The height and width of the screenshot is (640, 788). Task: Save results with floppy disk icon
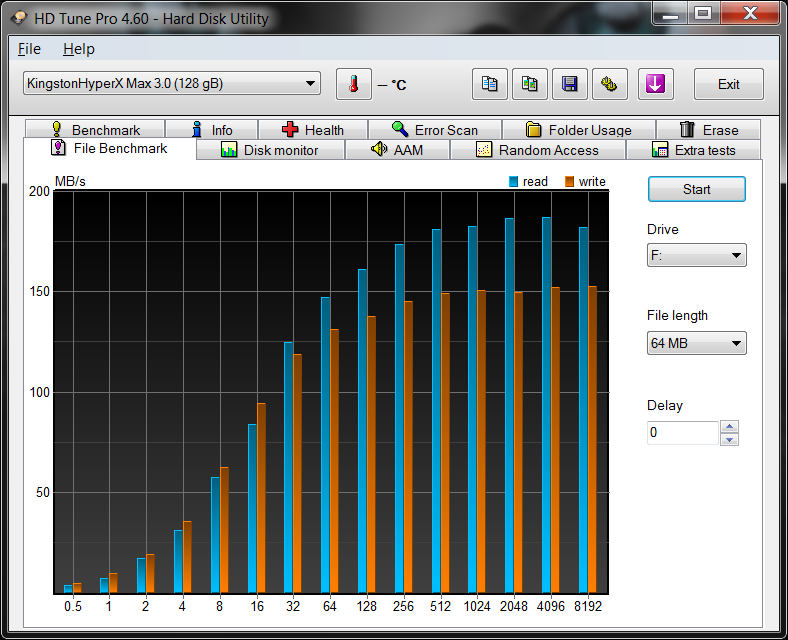coord(570,84)
